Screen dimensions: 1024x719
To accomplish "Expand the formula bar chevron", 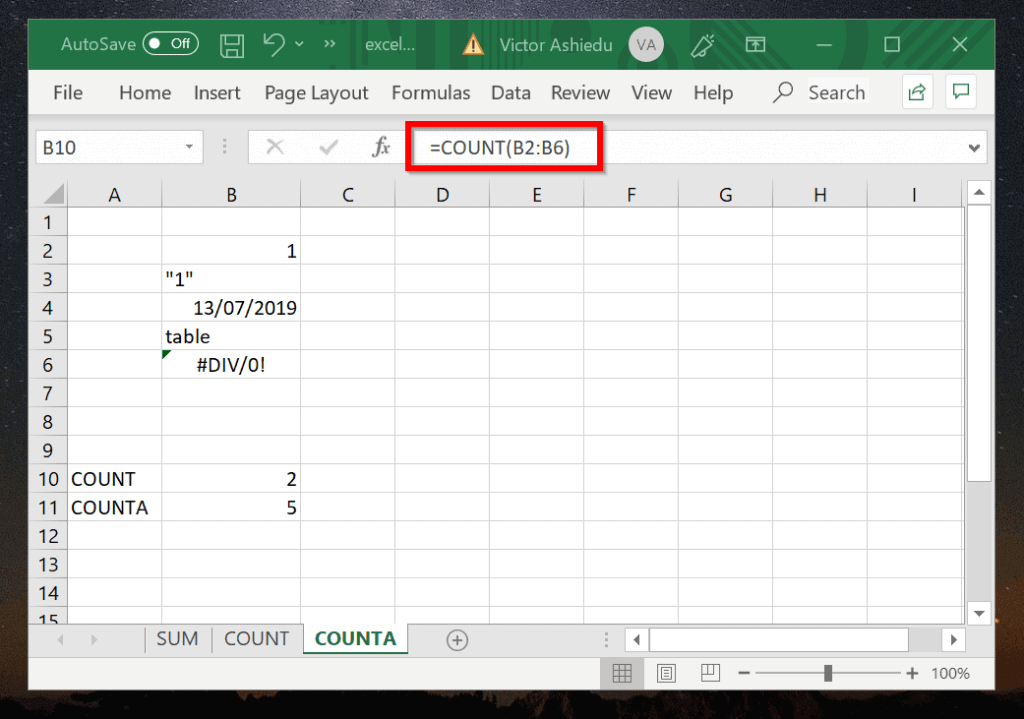I will 974,148.
